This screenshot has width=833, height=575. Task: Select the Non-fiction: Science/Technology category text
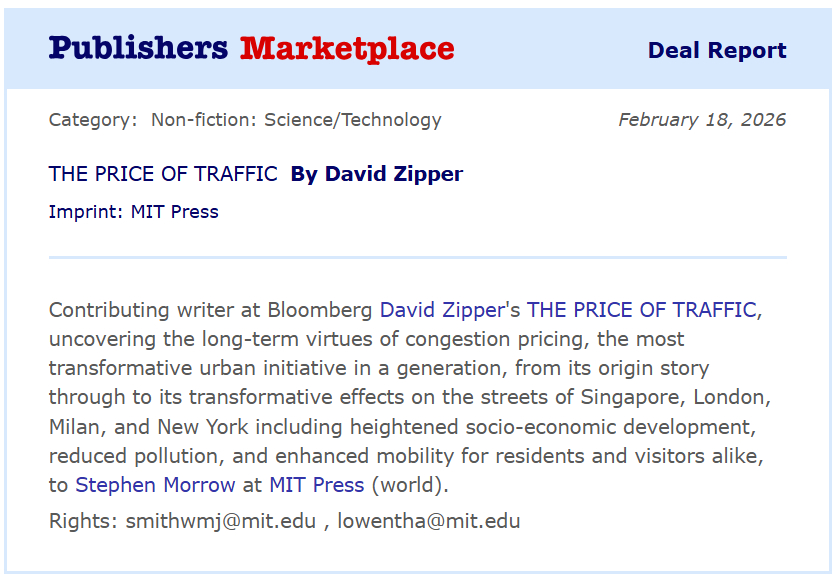[x=296, y=120]
